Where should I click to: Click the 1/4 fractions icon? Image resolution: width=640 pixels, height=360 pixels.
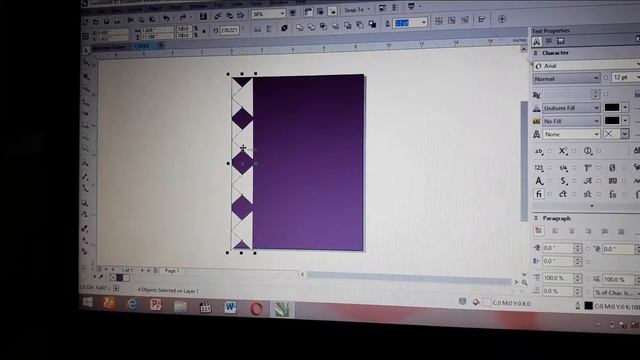point(563,167)
